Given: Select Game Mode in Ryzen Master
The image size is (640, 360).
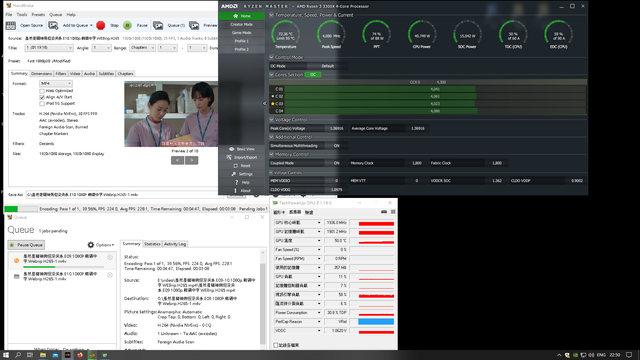Looking at the screenshot, I should pyautogui.click(x=241, y=33).
